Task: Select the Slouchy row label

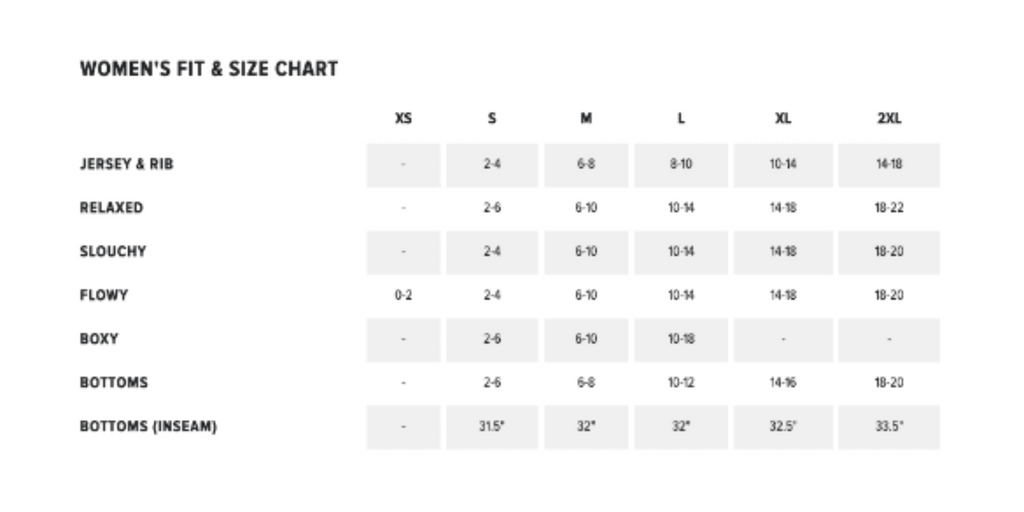Action: coord(113,252)
